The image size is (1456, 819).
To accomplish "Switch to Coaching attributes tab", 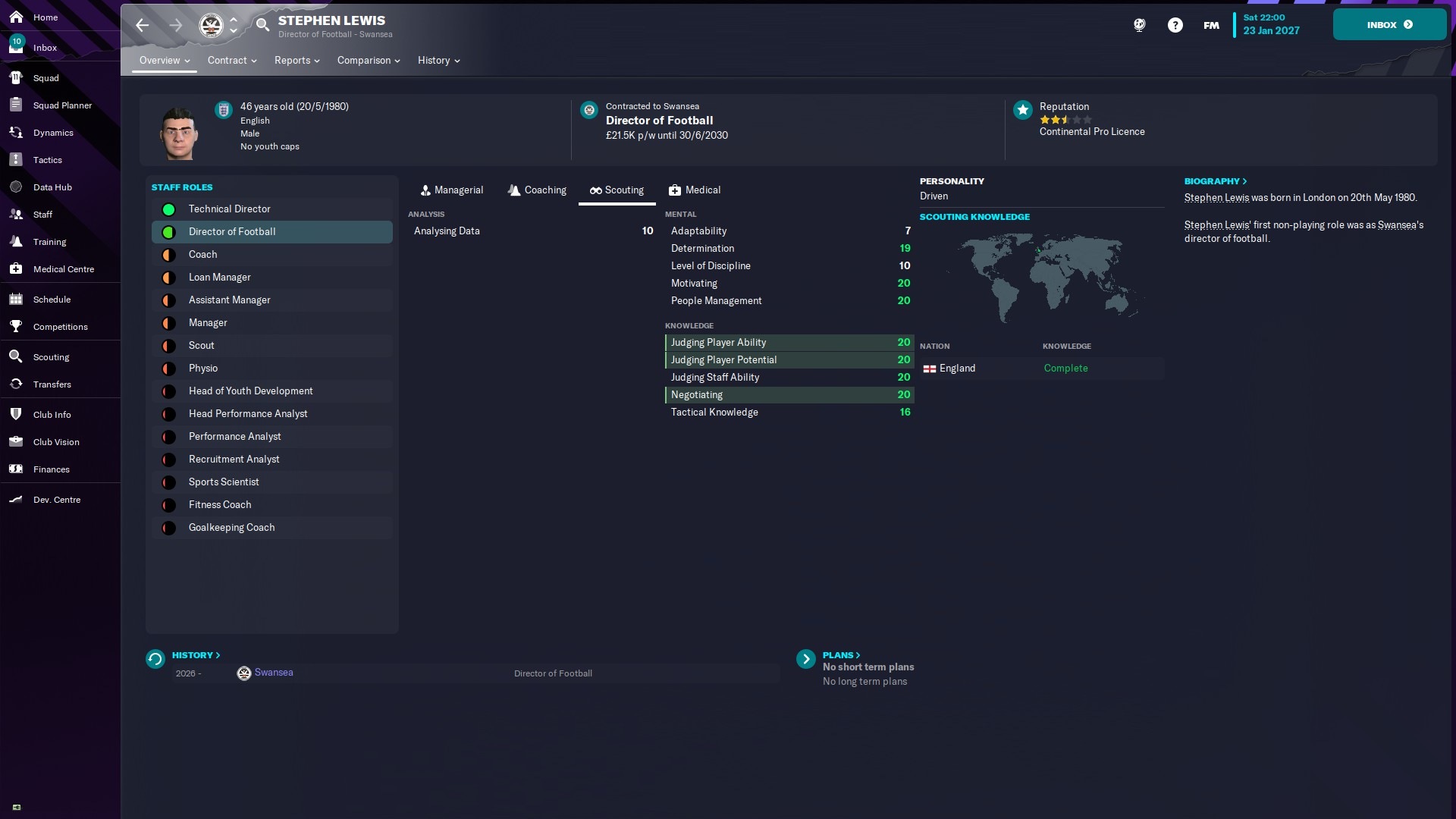I will [x=537, y=190].
